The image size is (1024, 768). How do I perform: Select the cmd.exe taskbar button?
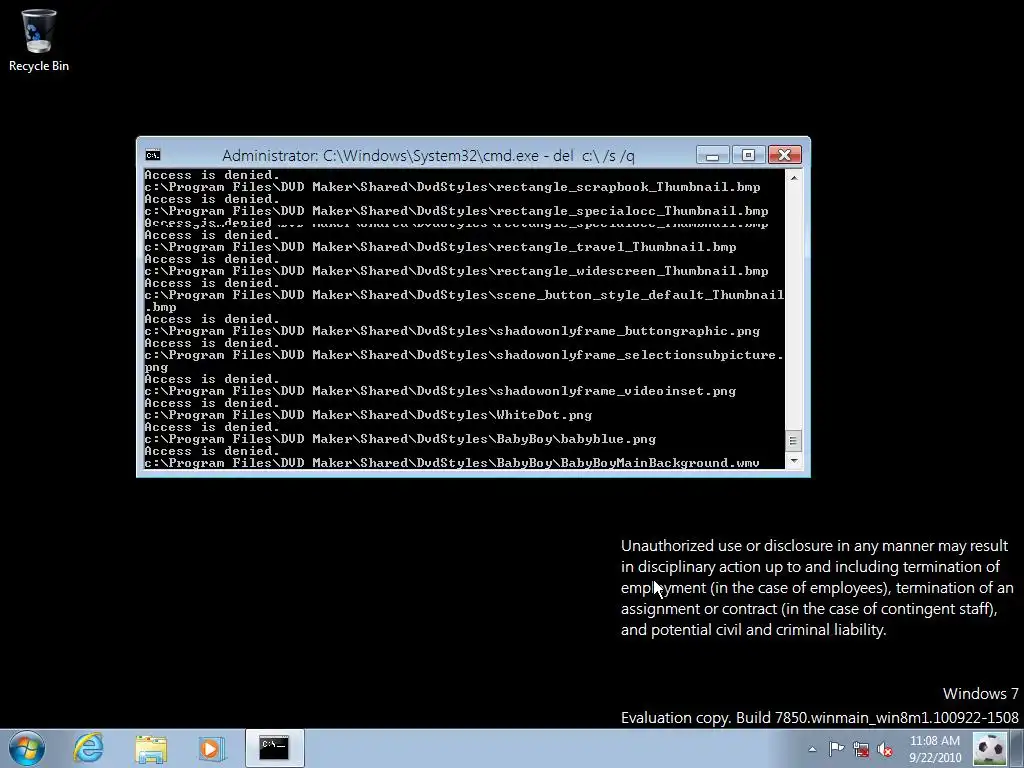click(274, 748)
